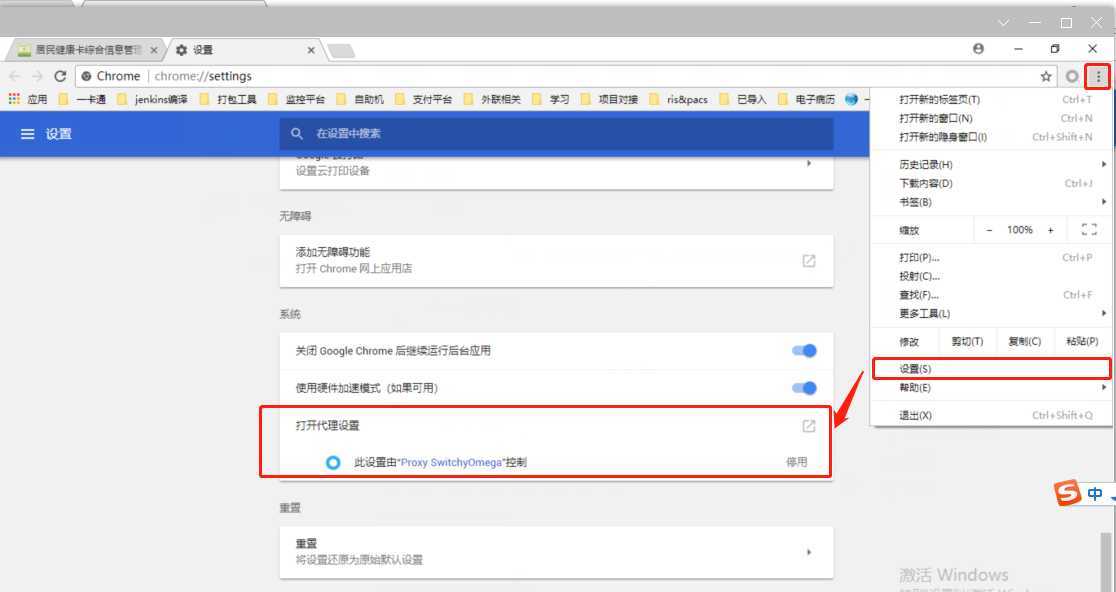Select 打开新的隐身窗口(I) menu item
Viewport: 1116px width, 592px height.
tap(990, 137)
